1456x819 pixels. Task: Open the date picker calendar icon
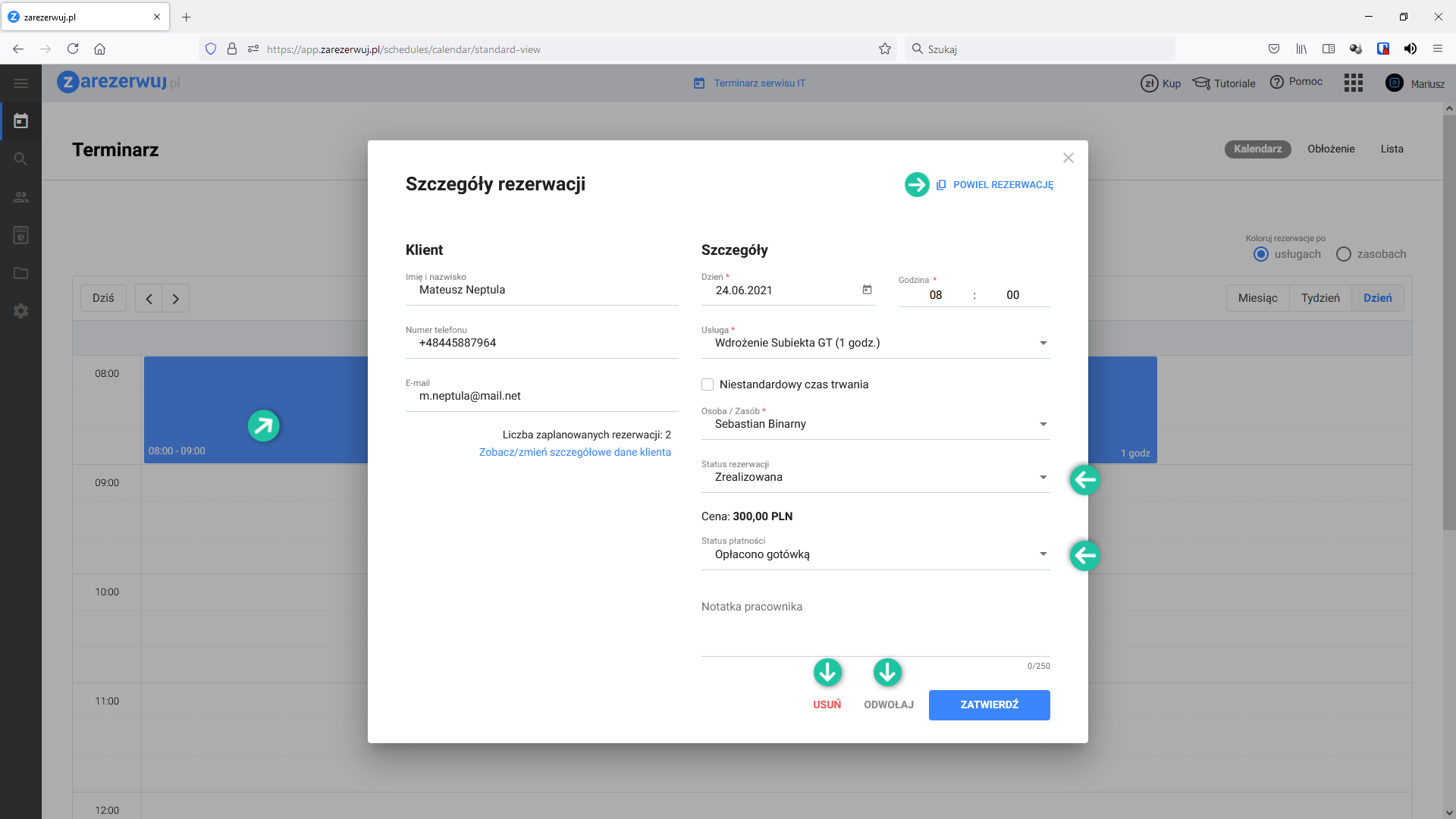867,290
